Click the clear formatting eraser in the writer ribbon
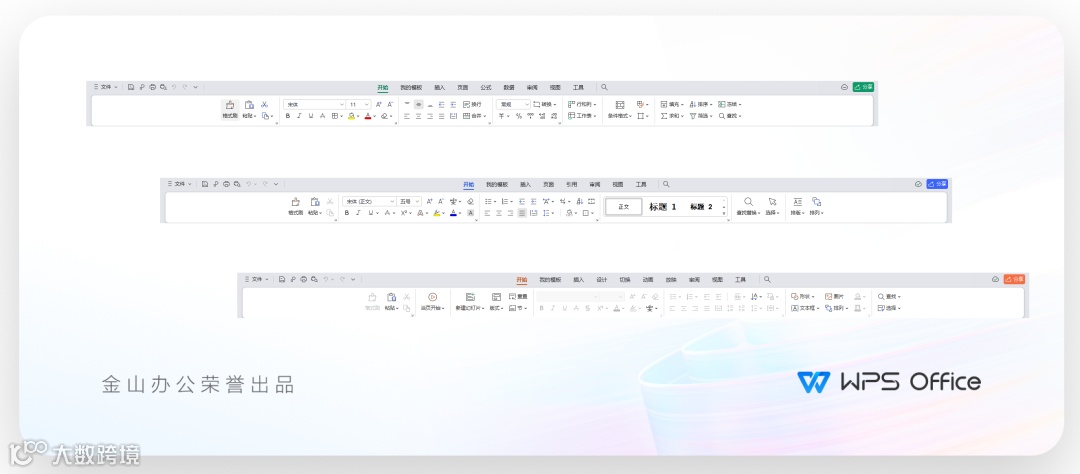The height and width of the screenshot is (474, 1080). point(470,201)
